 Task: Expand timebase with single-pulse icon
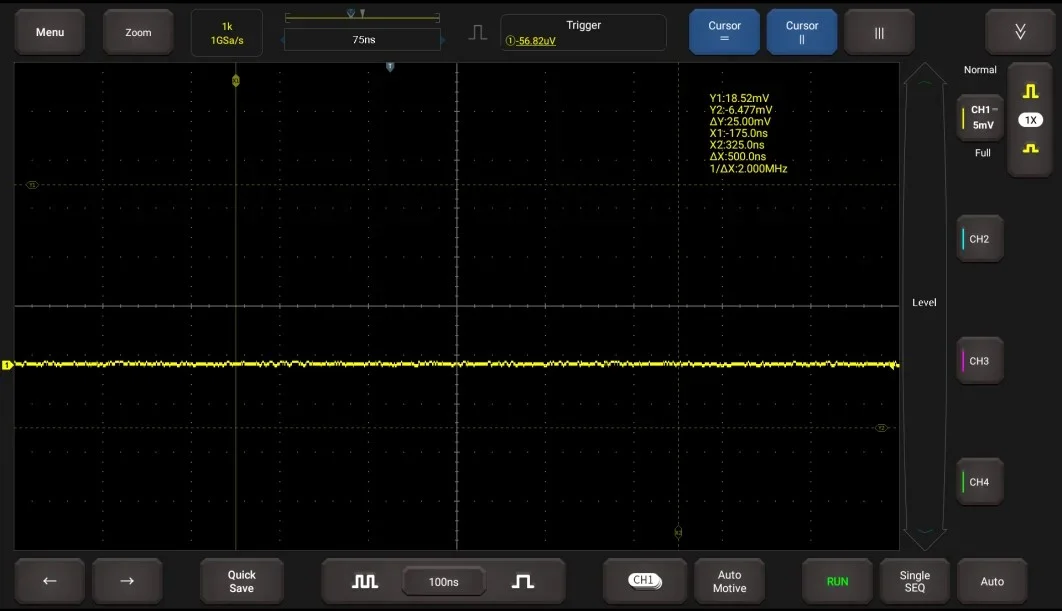[x=522, y=581]
